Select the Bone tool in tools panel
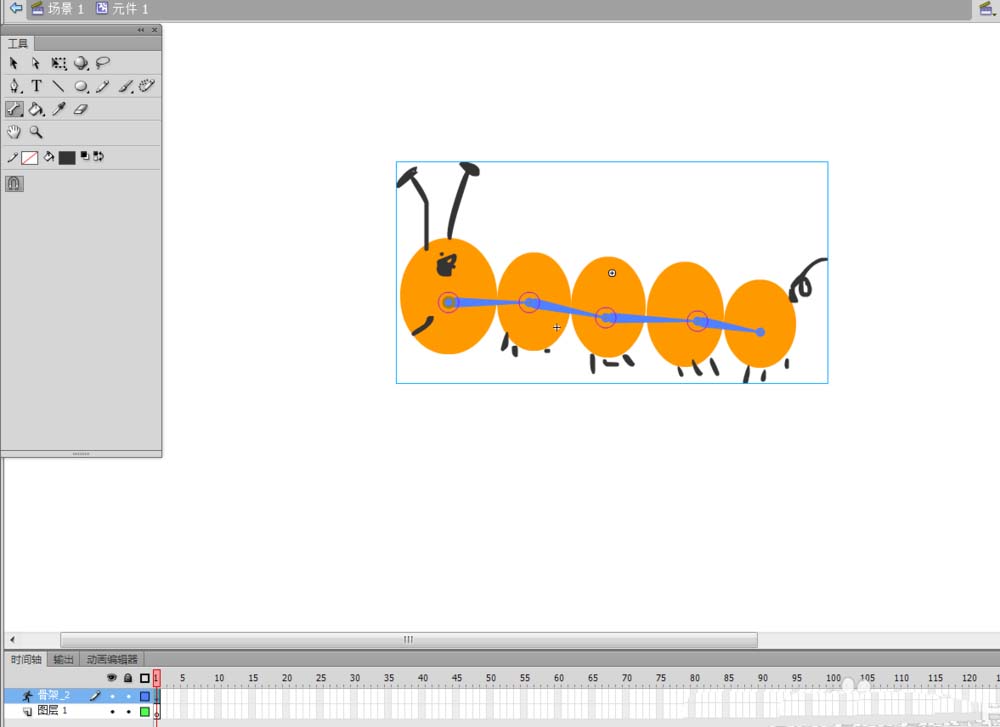 [x=14, y=109]
